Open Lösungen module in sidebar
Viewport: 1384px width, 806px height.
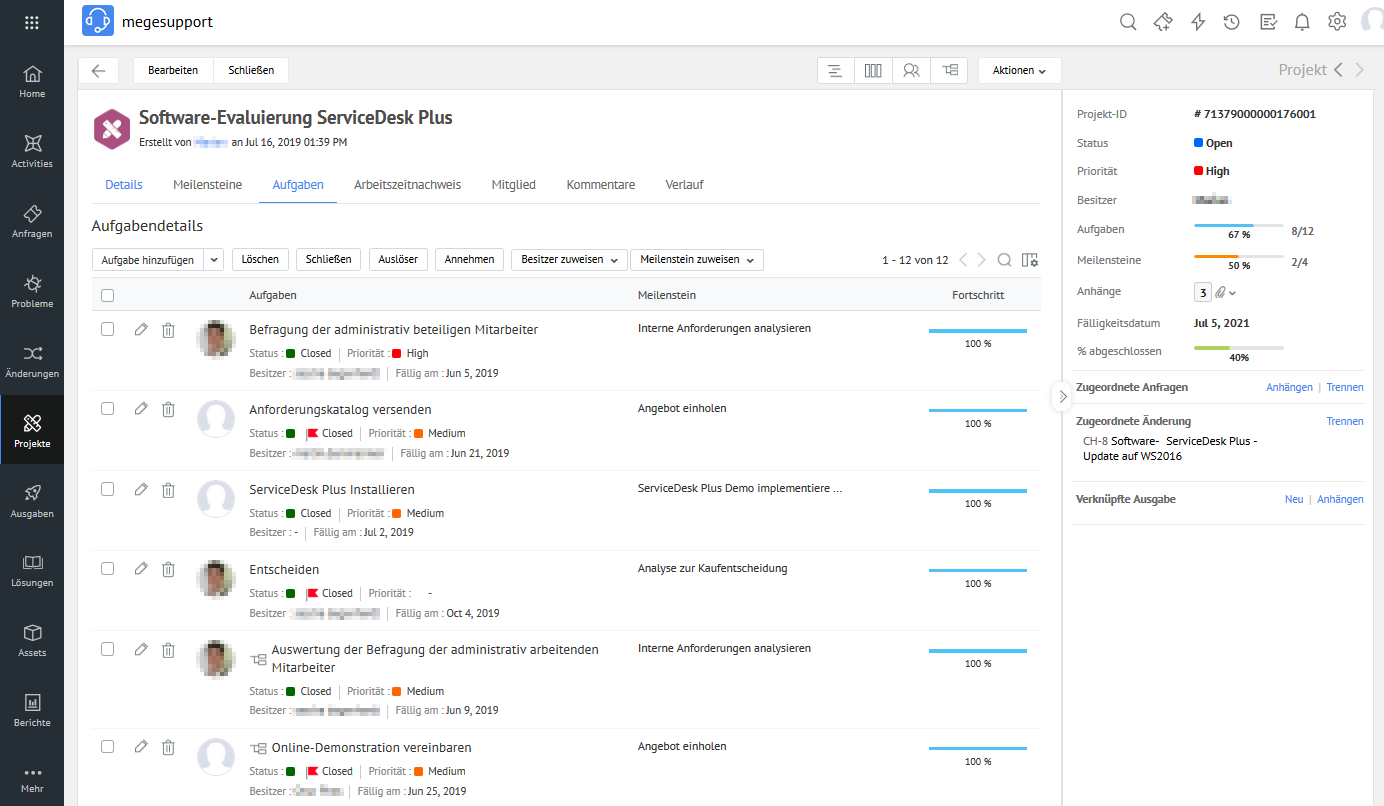pyautogui.click(x=32, y=571)
